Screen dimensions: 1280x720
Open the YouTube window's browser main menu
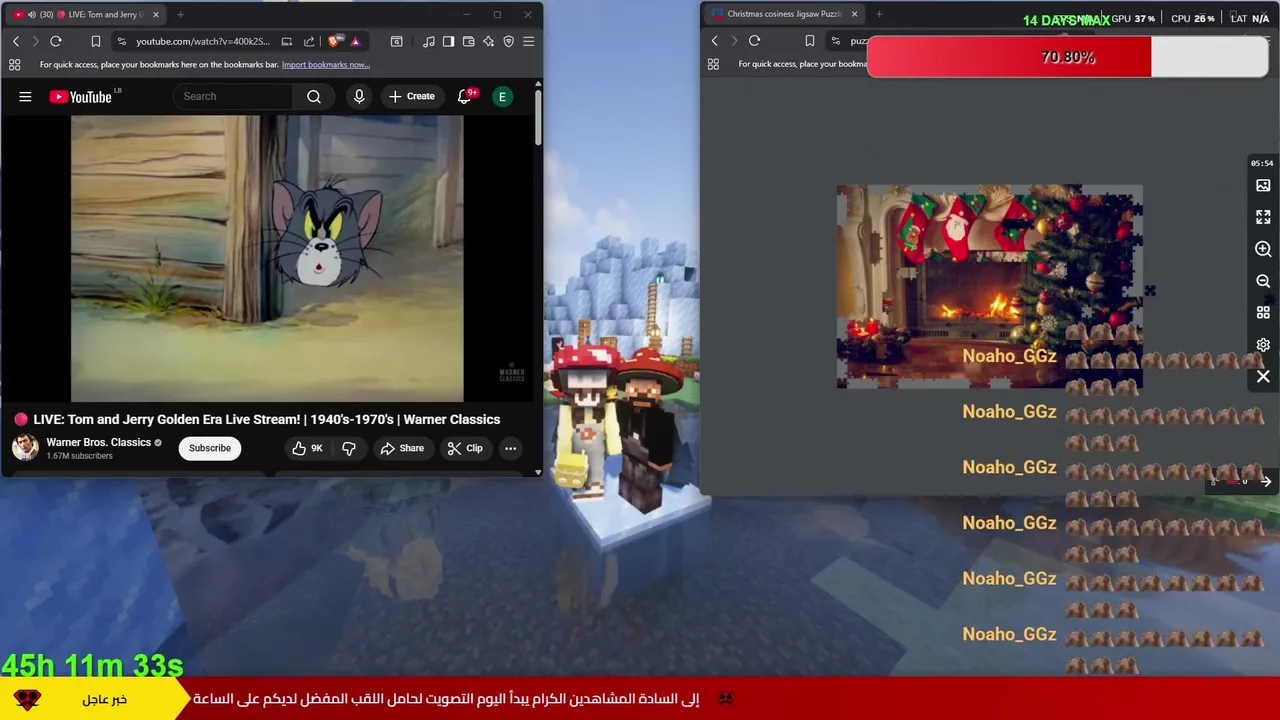[529, 41]
